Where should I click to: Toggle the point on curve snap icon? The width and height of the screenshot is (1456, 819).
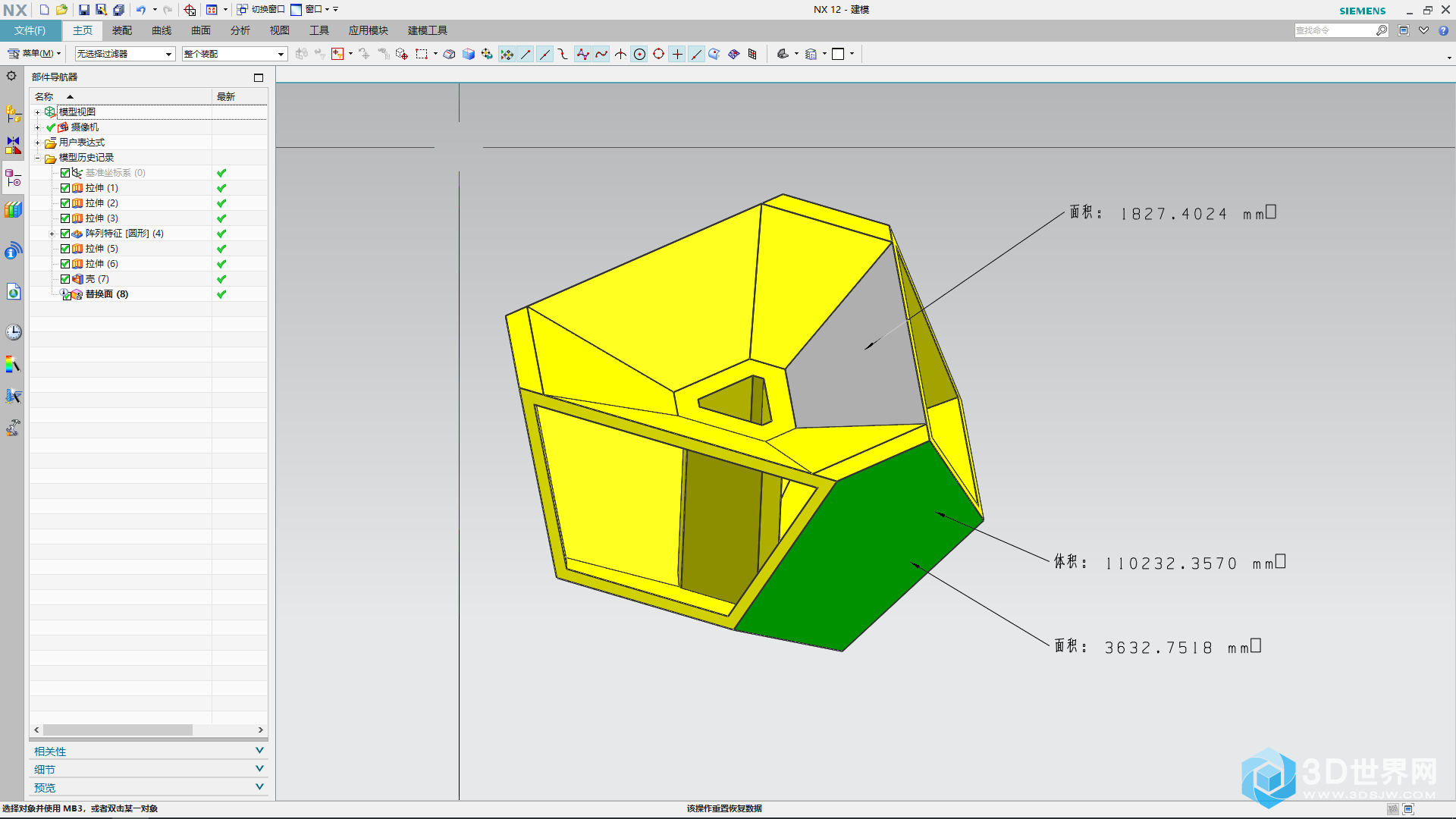tap(696, 54)
